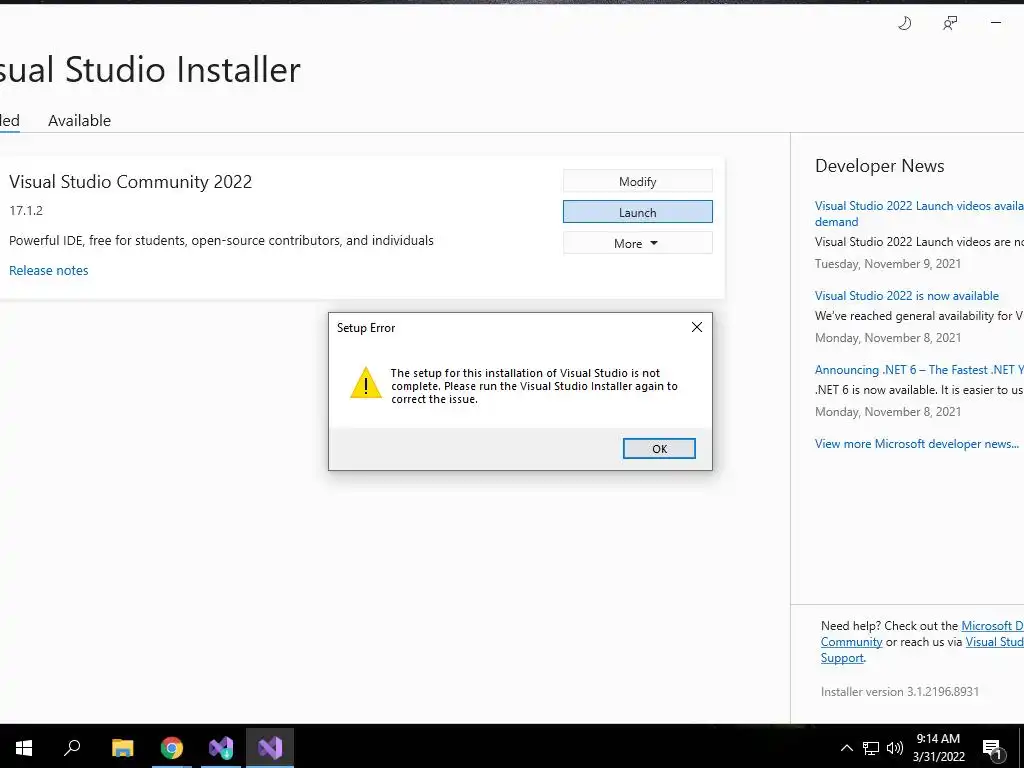1024x768 pixels.
Task: Open Windows search from taskbar
Action: coord(72,747)
